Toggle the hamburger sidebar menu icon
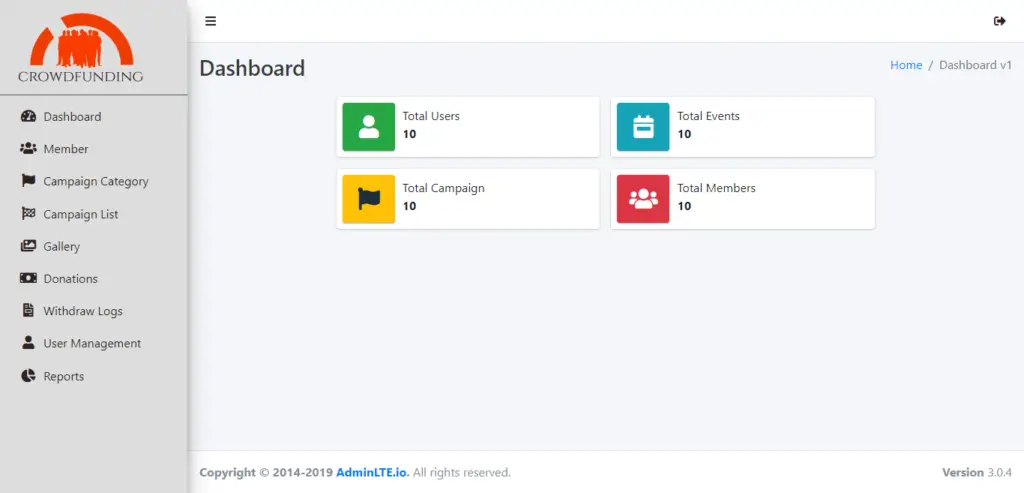The width and height of the screenshot is (1024, 493). (x=210, y=21)
